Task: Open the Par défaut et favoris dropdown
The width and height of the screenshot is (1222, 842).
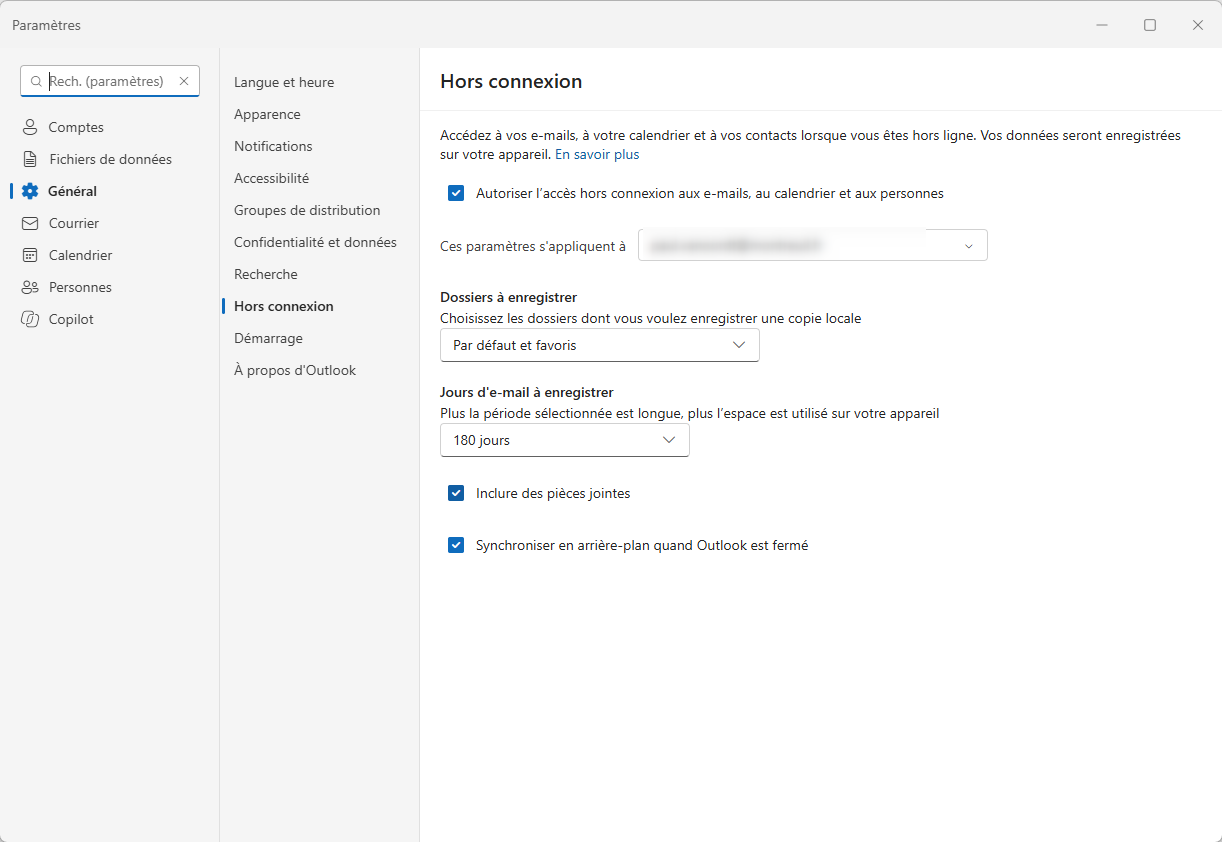Action: pos(600,345)
